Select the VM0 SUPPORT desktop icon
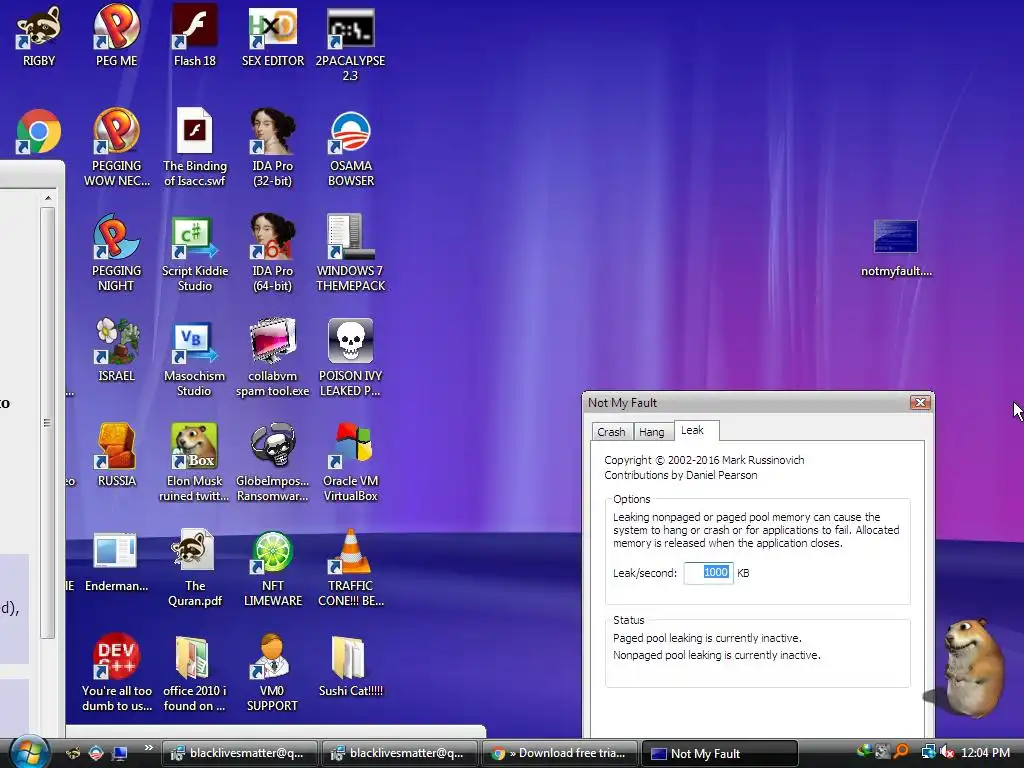 [273, 673]
